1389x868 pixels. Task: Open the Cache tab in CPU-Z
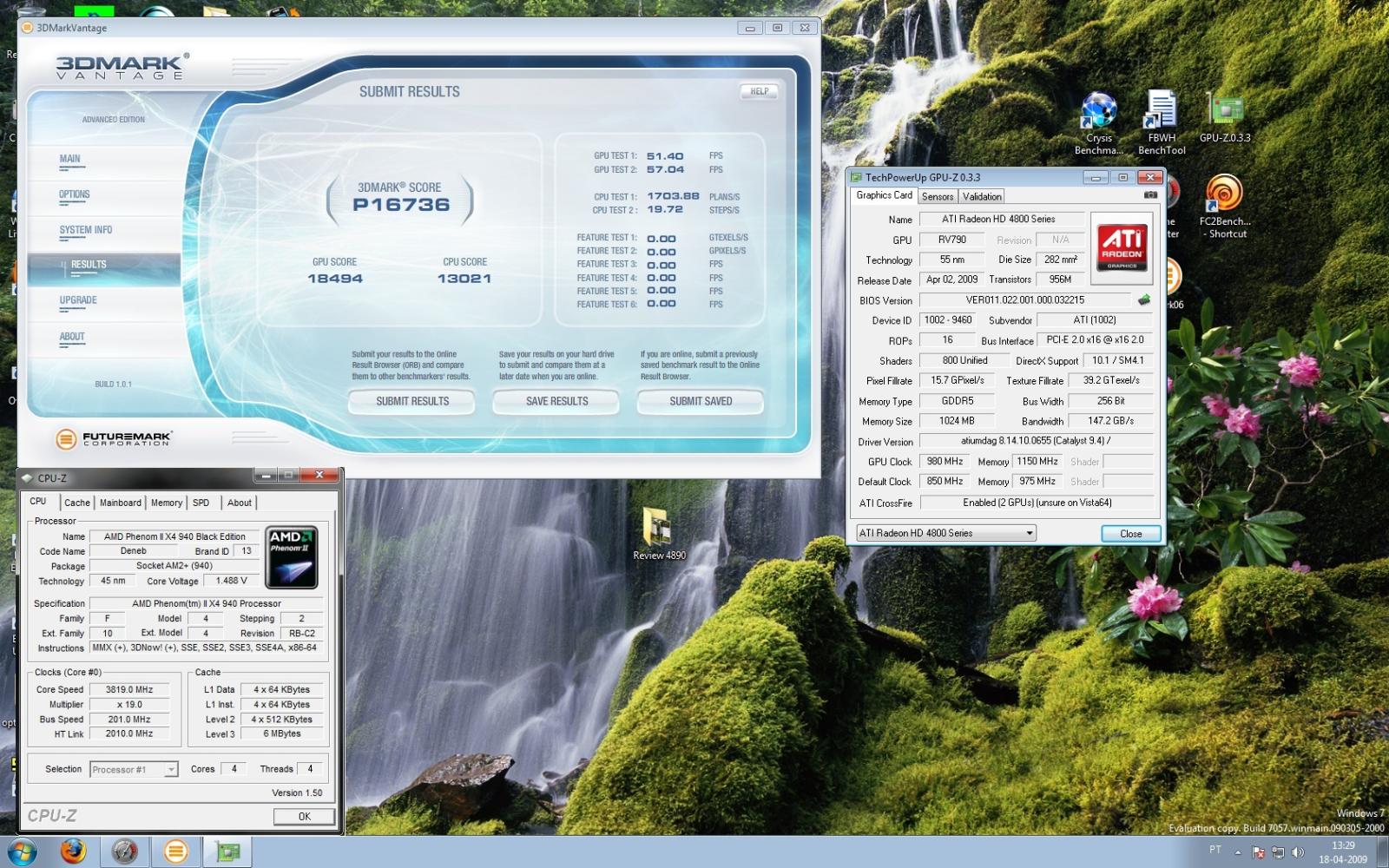77,503
